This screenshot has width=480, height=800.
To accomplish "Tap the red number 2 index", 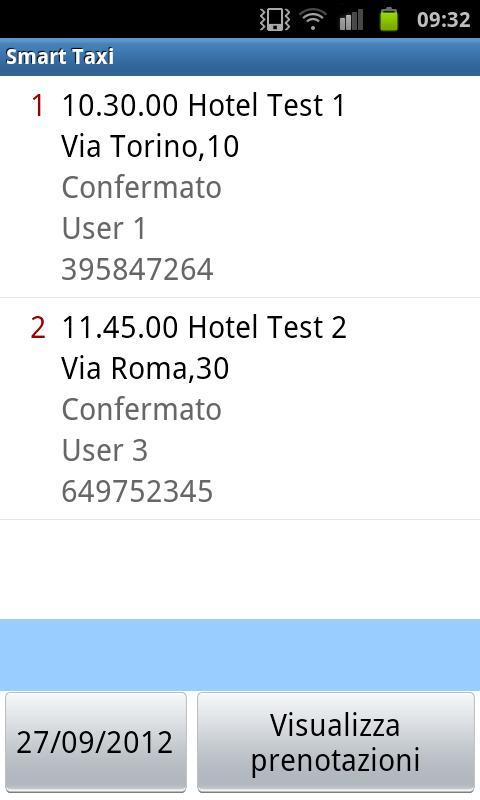I will pos(38,328).
